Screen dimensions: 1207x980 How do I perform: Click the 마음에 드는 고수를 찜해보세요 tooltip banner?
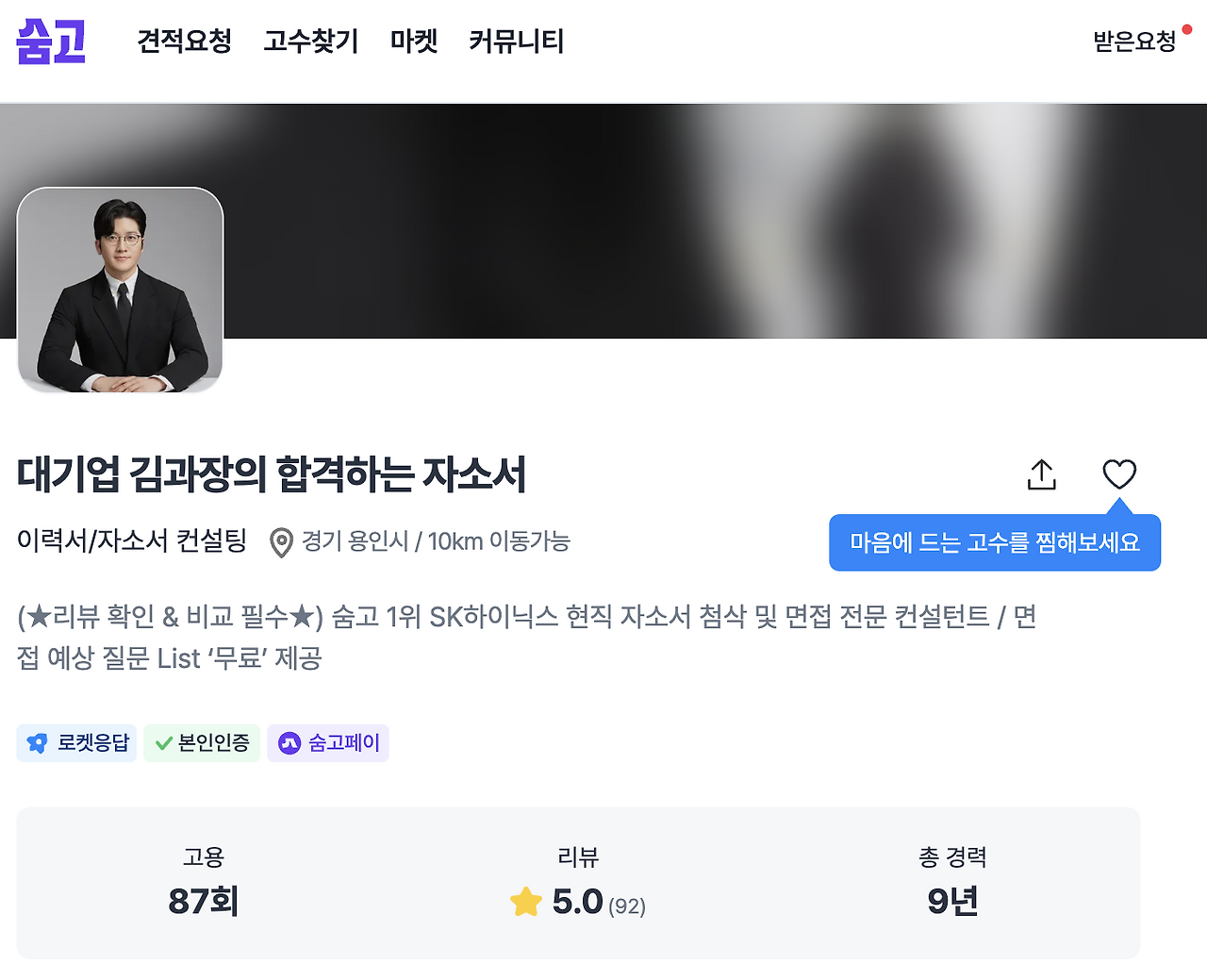tap(995, 542)
